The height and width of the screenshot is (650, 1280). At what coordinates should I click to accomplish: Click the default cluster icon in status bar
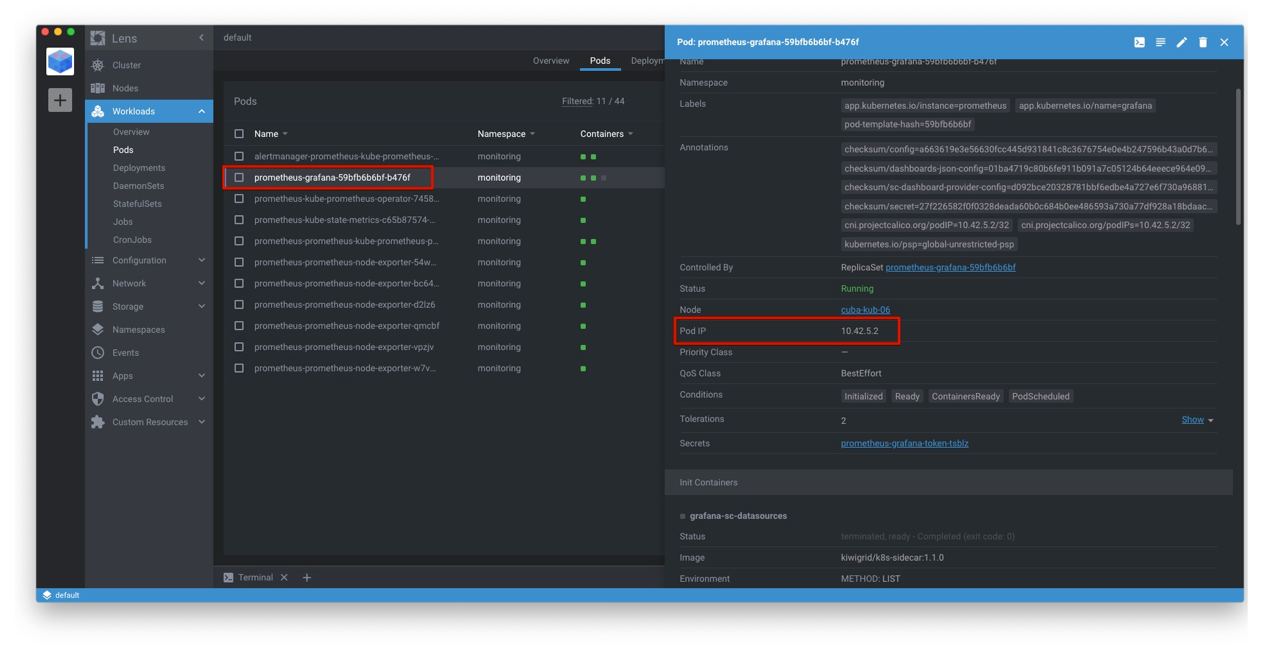(x=47, y=595)
